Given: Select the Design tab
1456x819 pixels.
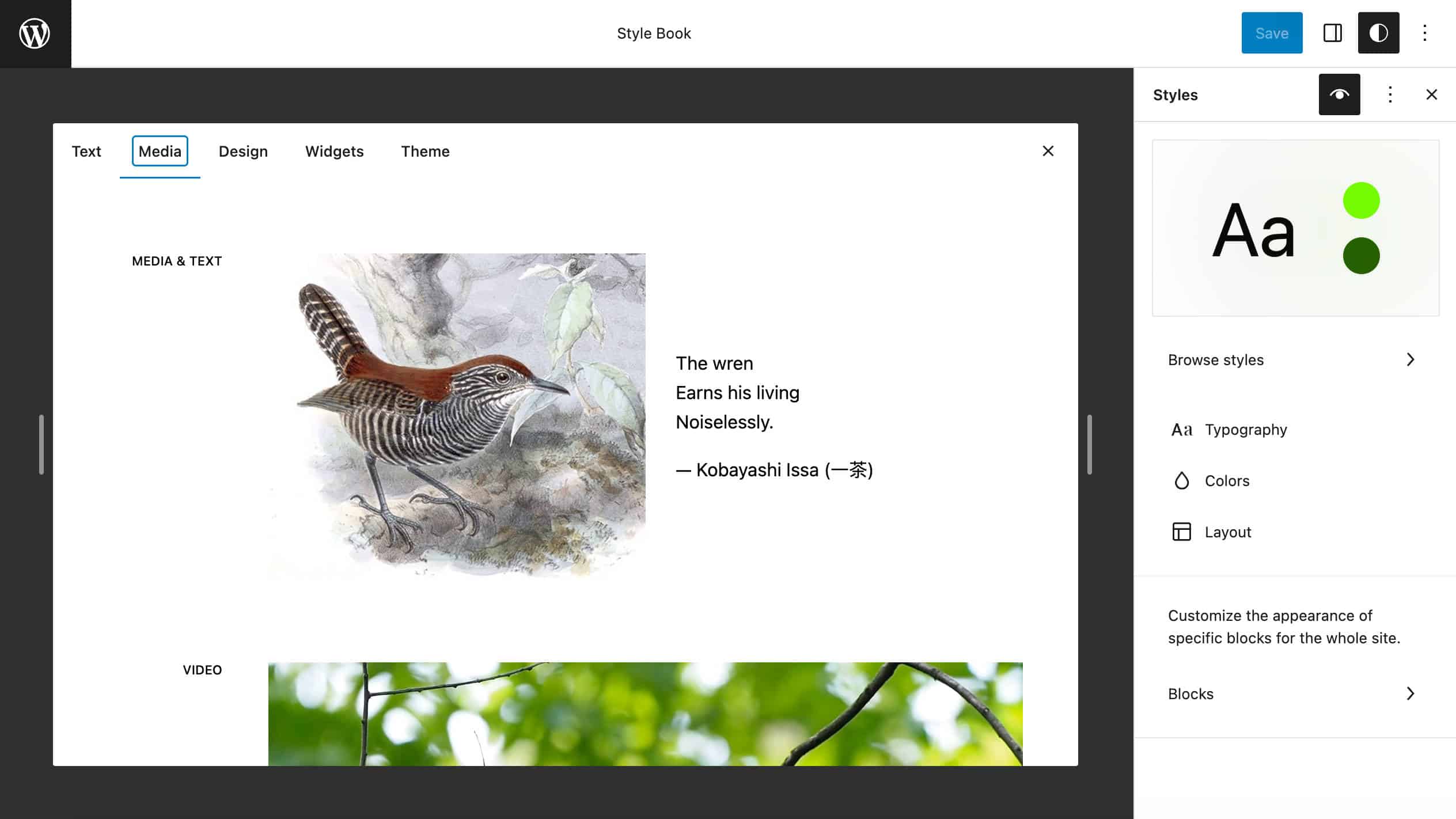Looking at the screenshot, I should [243, 151].
